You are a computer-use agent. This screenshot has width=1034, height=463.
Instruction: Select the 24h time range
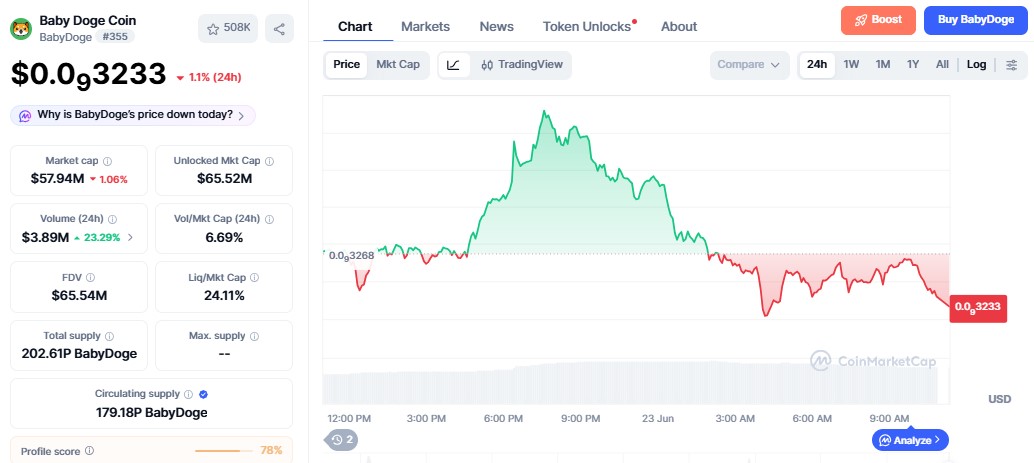[817, 65]
